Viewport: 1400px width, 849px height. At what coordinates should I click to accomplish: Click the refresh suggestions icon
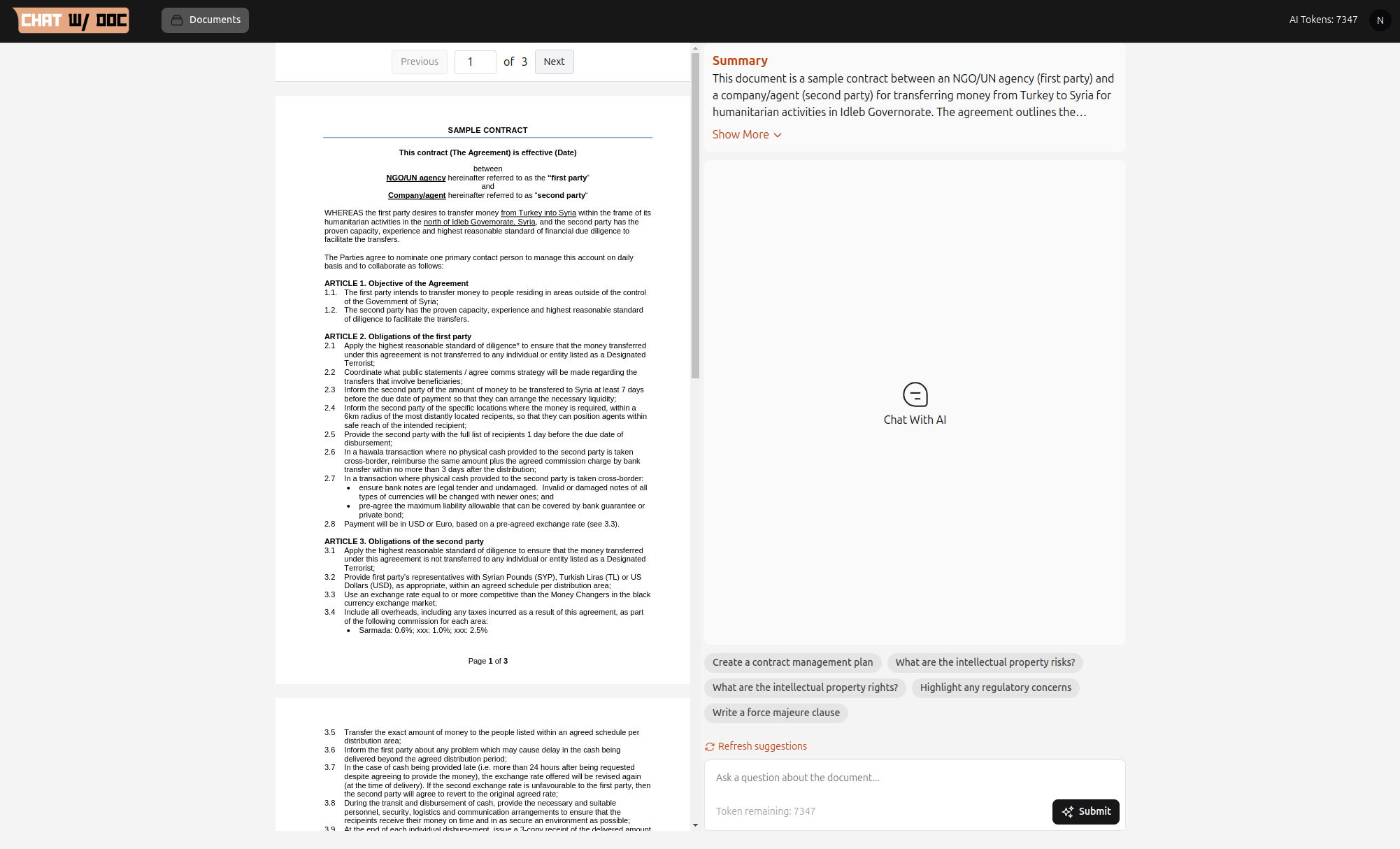710,747
